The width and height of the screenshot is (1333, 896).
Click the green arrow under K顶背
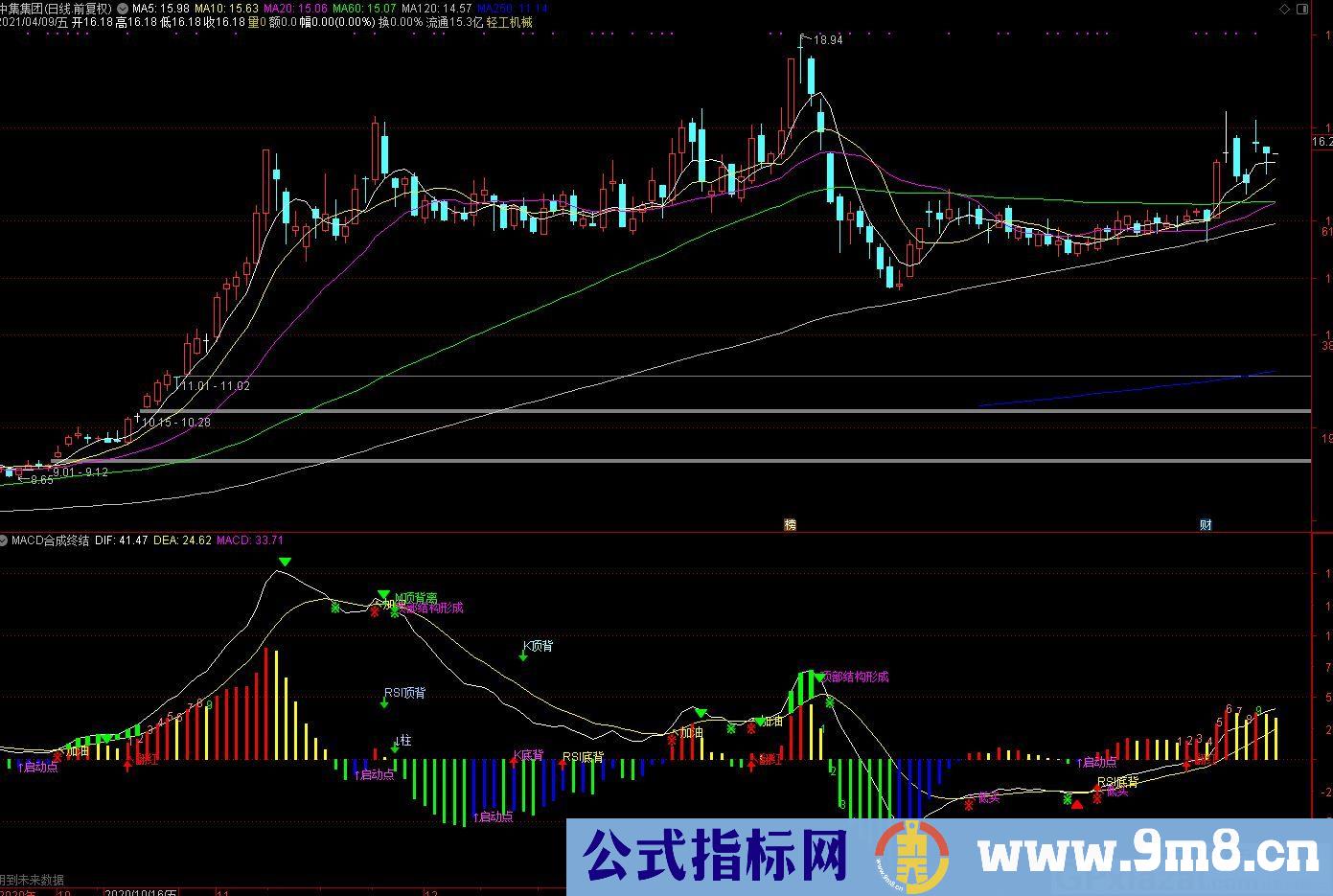(x=523, y=656)
